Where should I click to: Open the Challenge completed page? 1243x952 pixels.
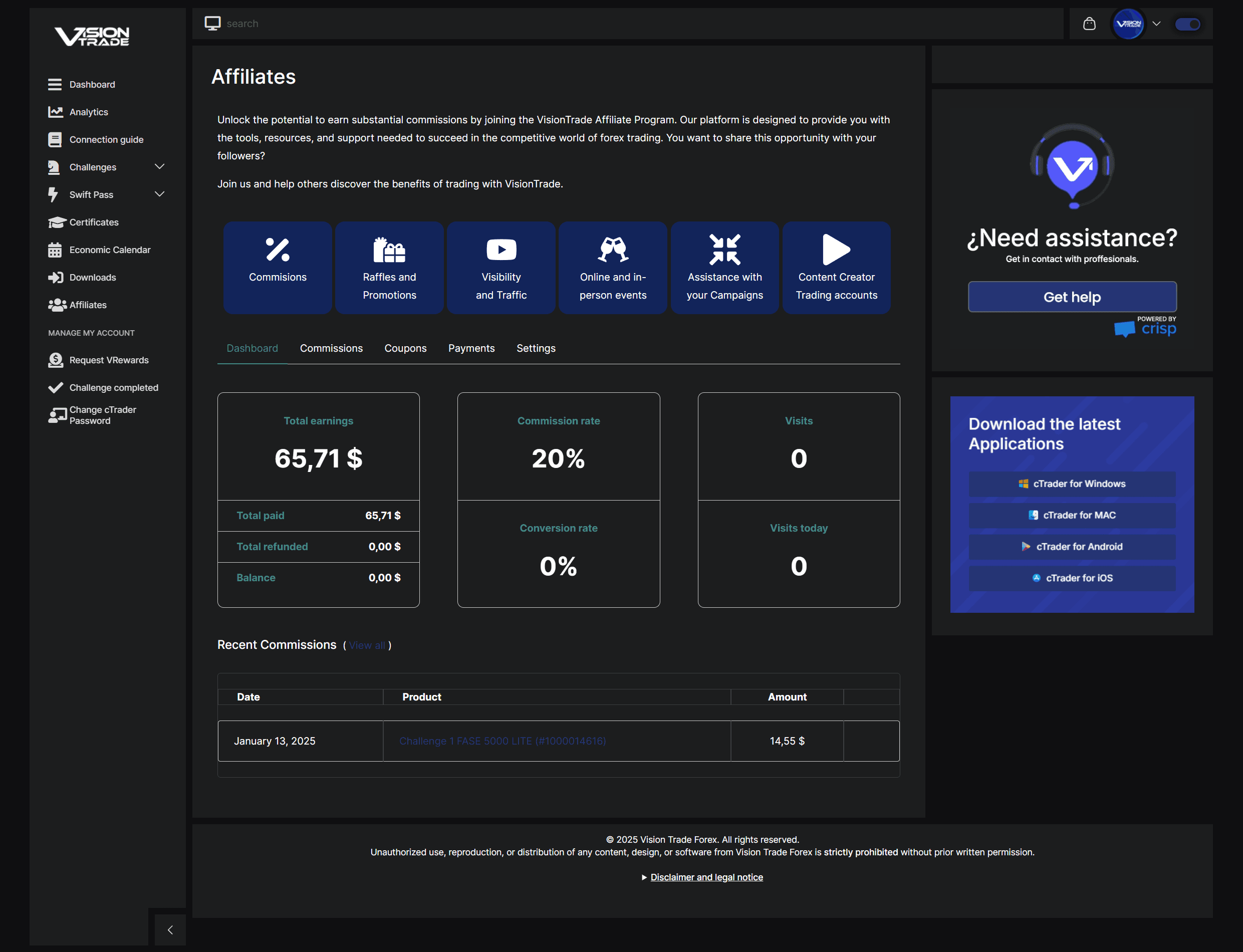click(x=113, y=388)
